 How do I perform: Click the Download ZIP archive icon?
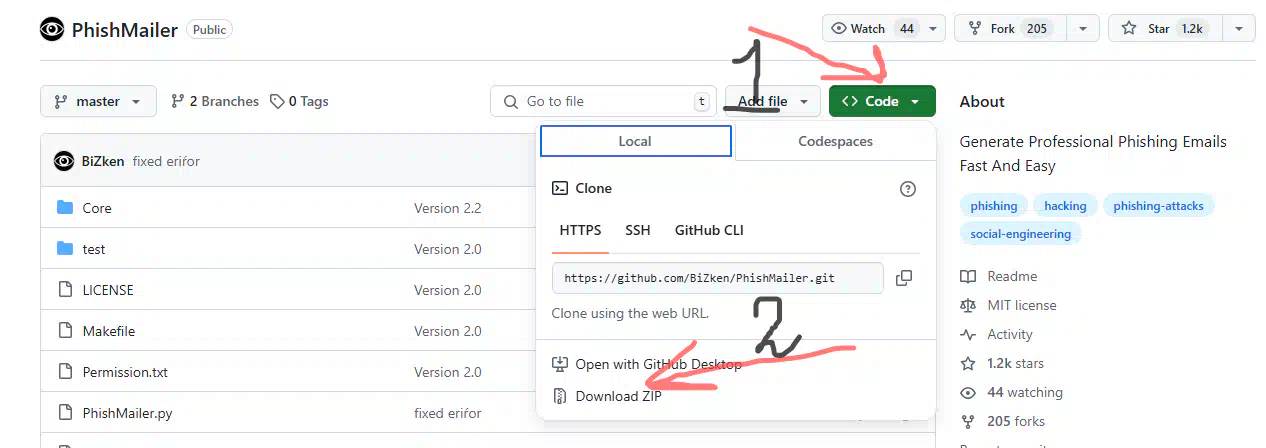click(x=560, y=396)
